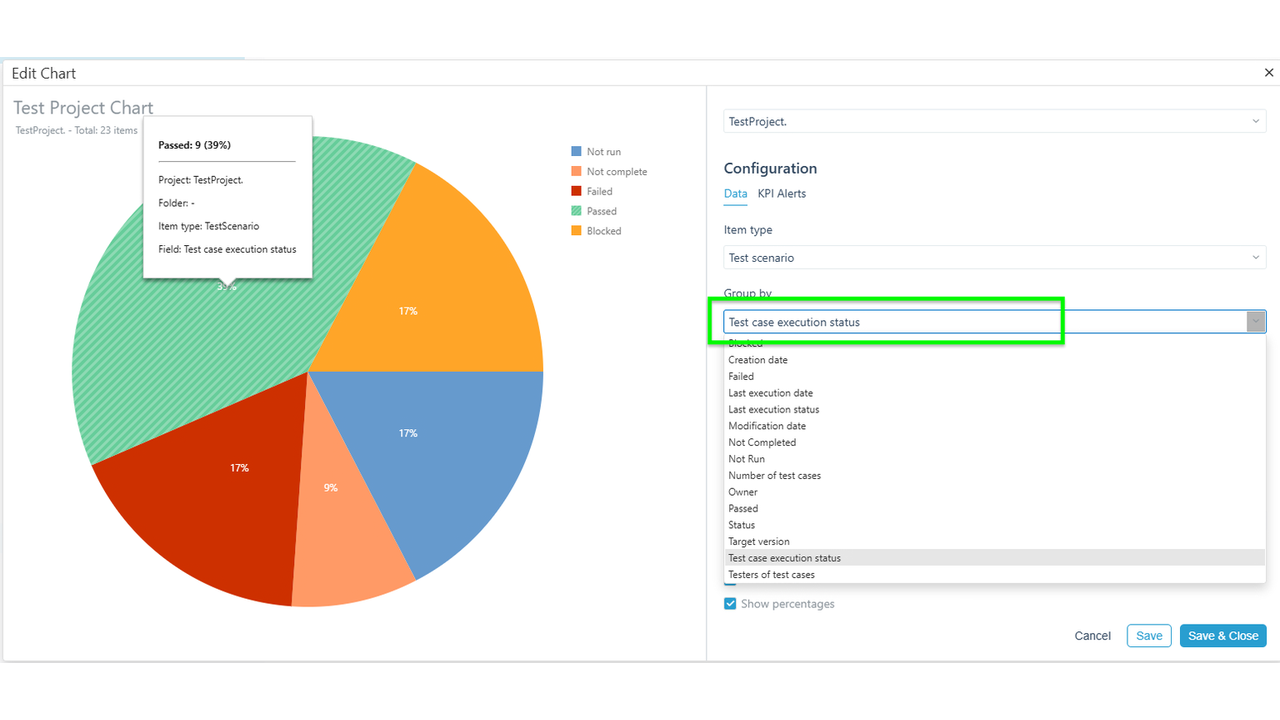Expand the Test scenario item type dropdown
This screenshot has width=1280, height=720.
[995, 258]
